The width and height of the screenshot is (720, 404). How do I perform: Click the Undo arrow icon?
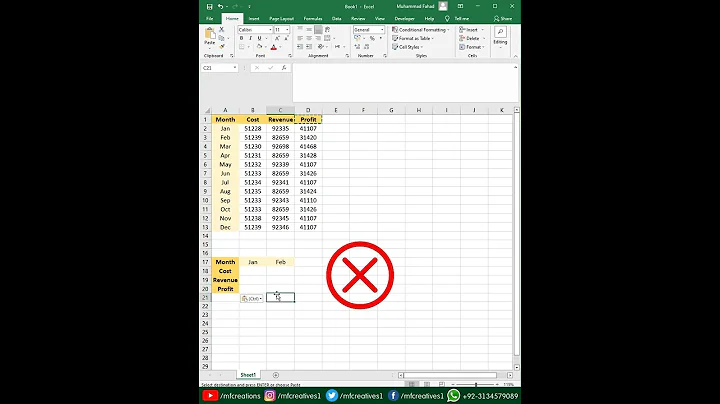coord(220,6)
